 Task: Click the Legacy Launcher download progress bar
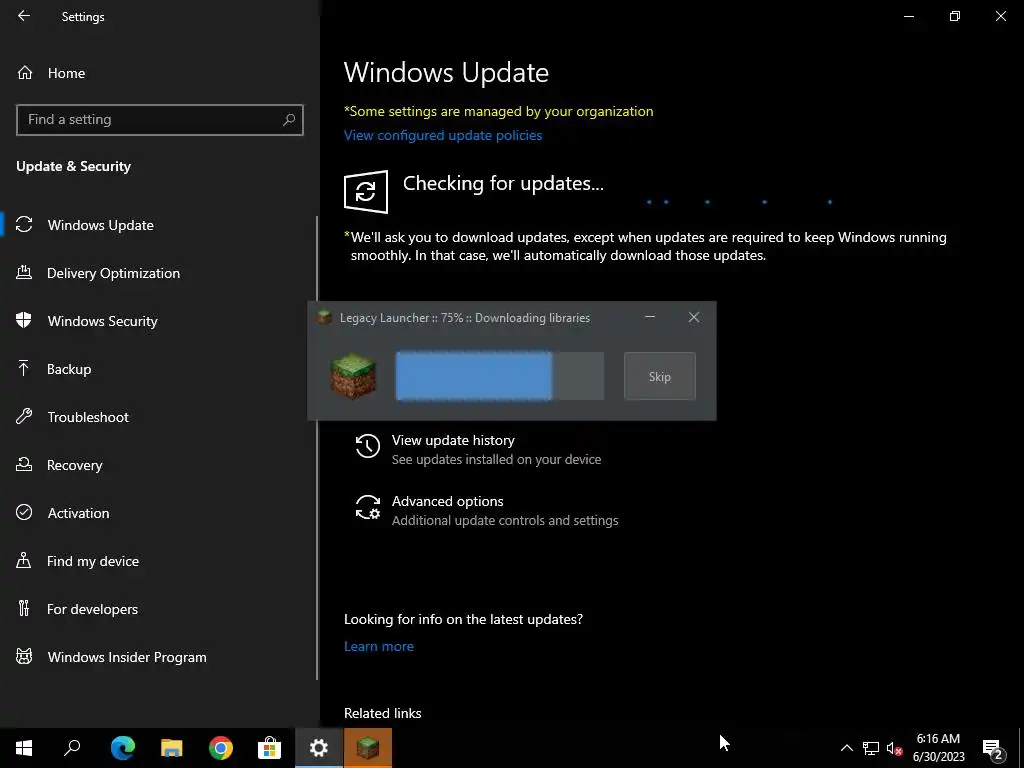point(500,376)
